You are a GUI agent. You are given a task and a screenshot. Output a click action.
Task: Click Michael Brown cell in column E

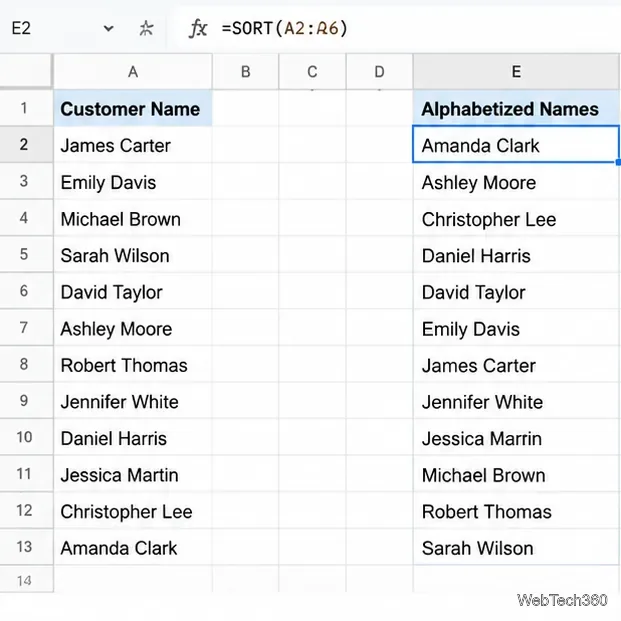(516, 474)
